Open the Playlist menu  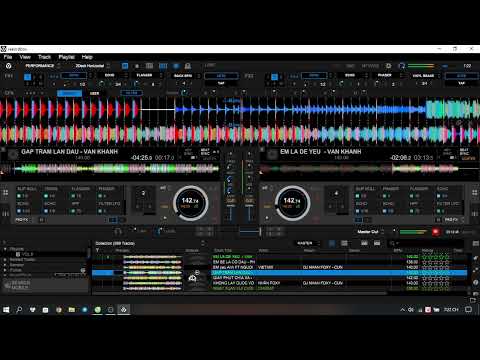click(x=67, y=57)
